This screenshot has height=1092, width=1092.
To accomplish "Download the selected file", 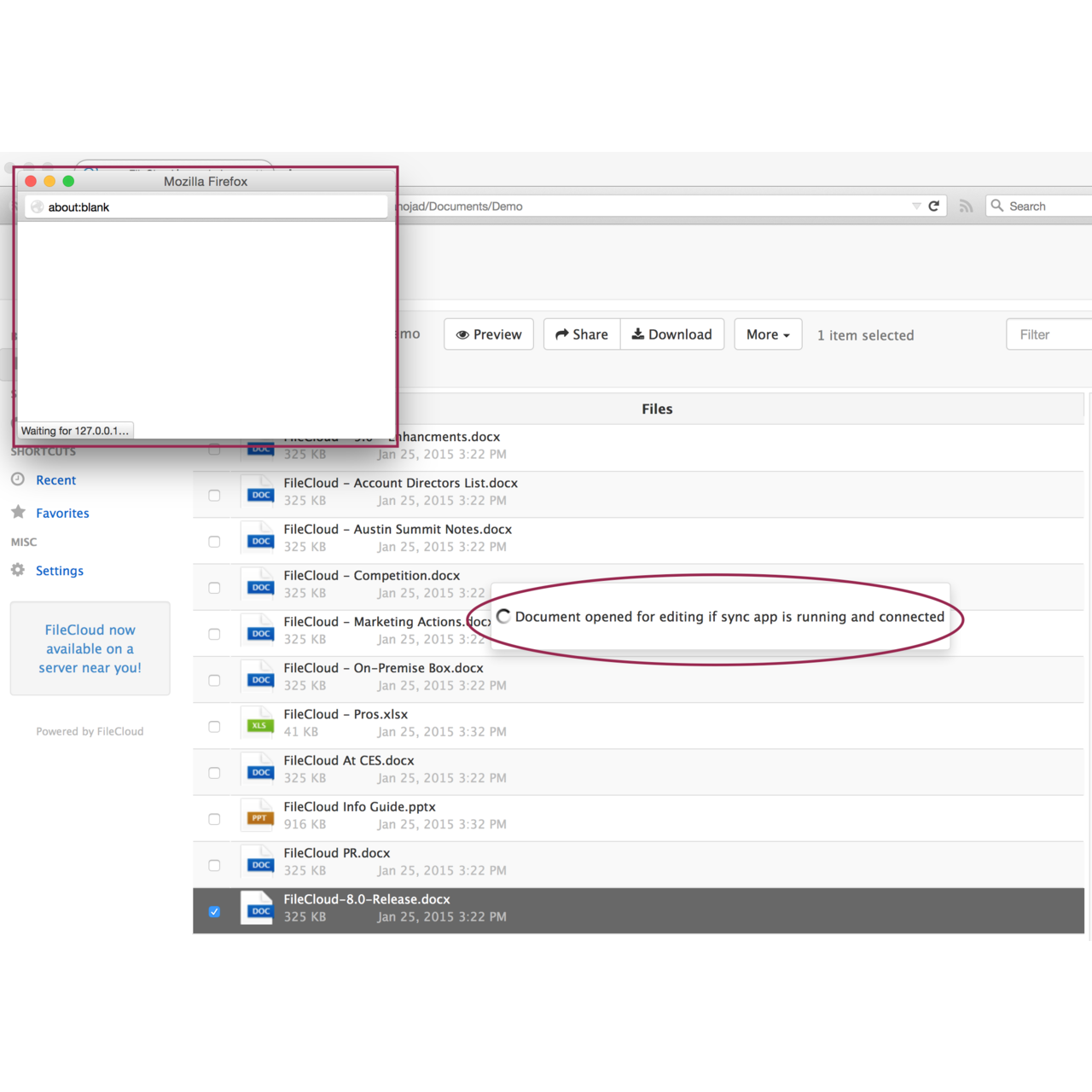I will tap(672, 334).
